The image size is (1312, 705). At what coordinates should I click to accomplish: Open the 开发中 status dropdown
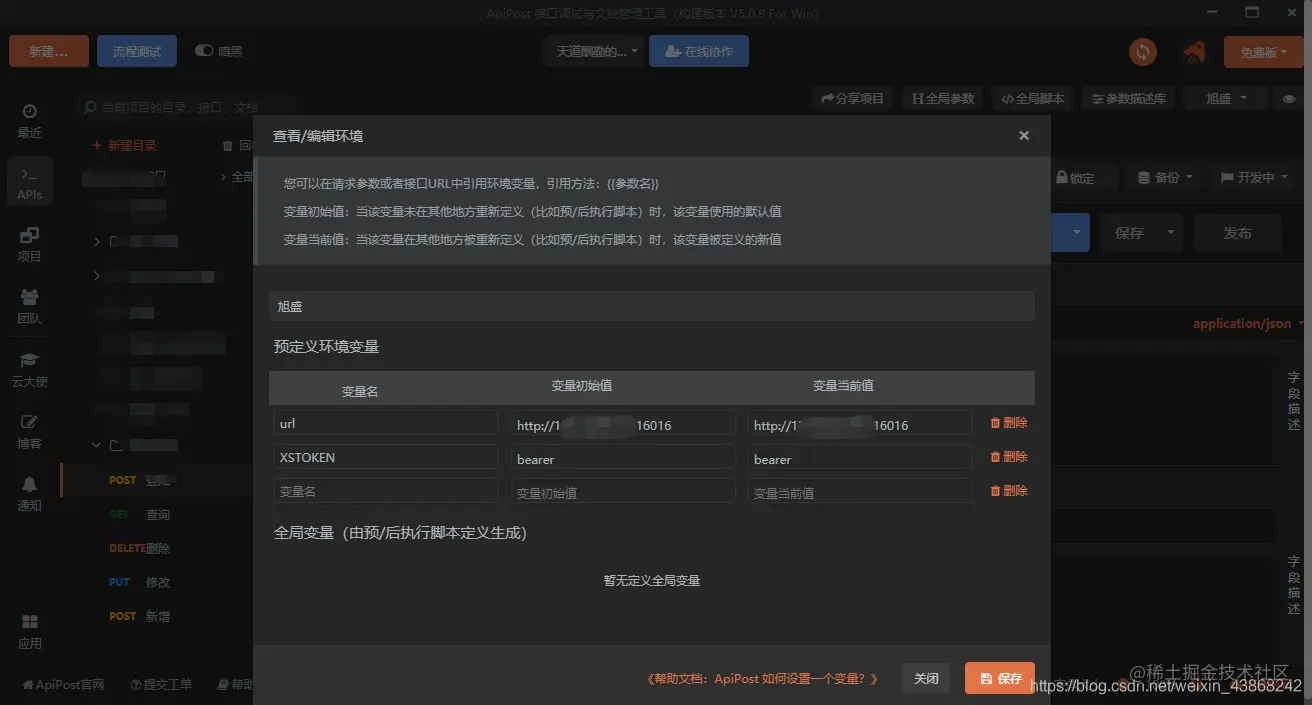point(1253,177)
